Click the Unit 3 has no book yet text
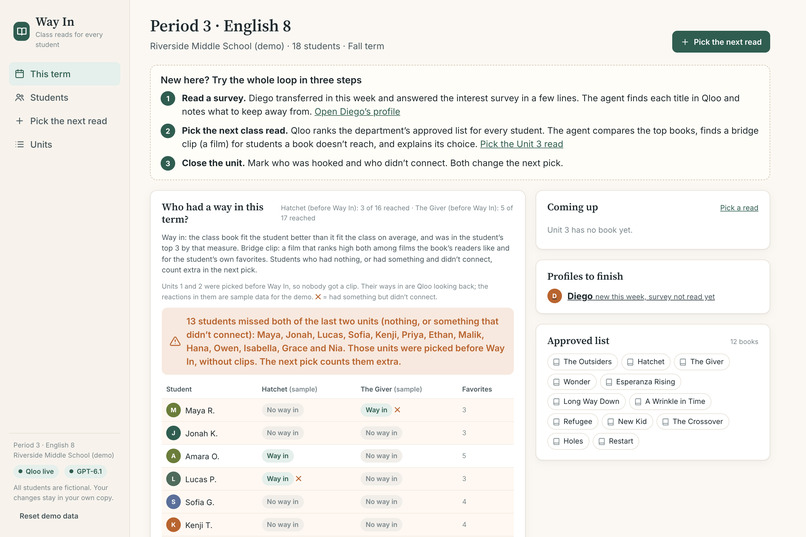Image resolution: width=806 pixels, height=537 pixels. point(590,230)
